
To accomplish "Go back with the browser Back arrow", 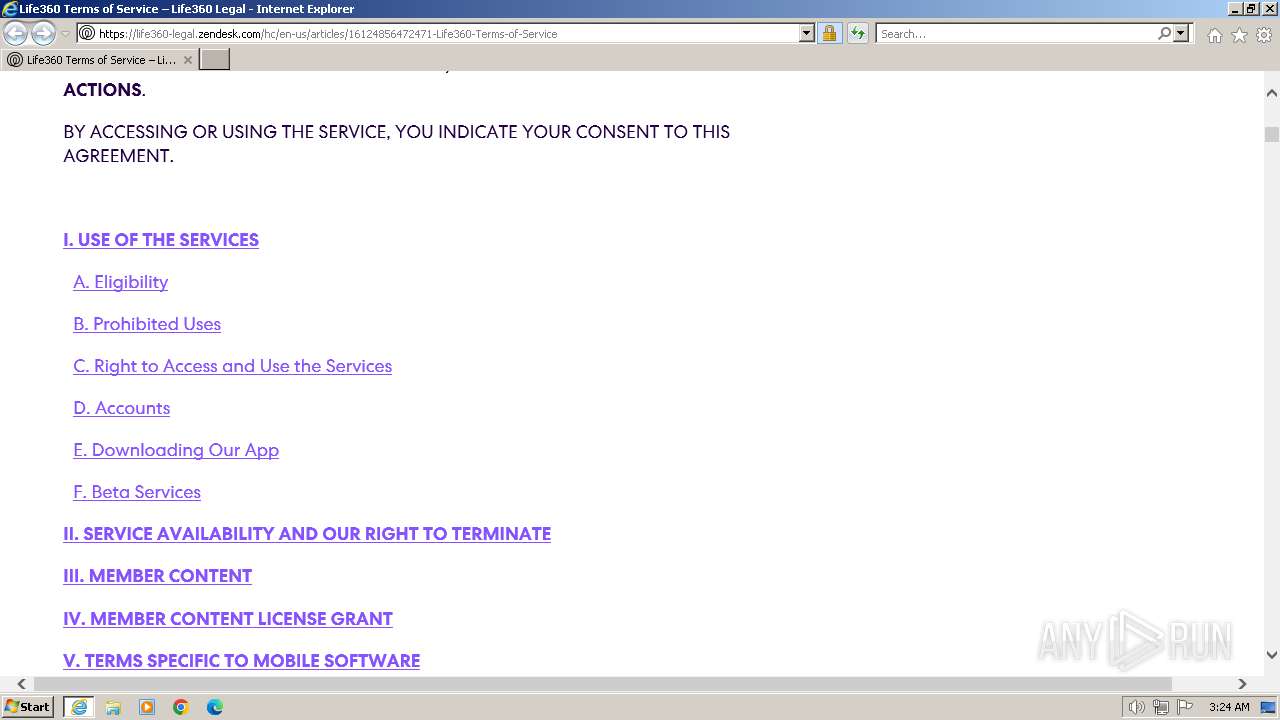I will [x=16, y=34].
